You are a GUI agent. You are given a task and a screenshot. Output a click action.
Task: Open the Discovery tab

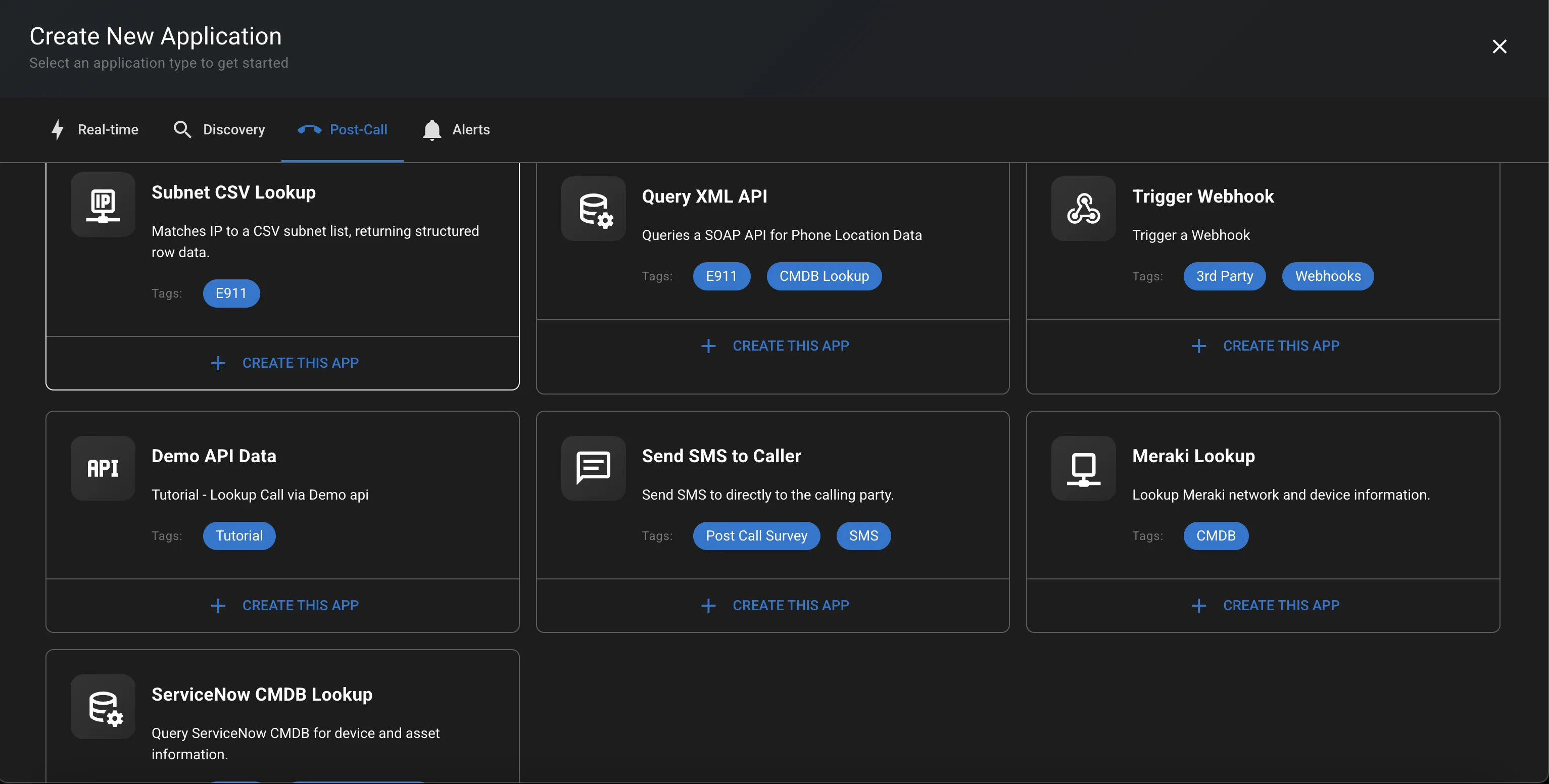click(219, 130)
